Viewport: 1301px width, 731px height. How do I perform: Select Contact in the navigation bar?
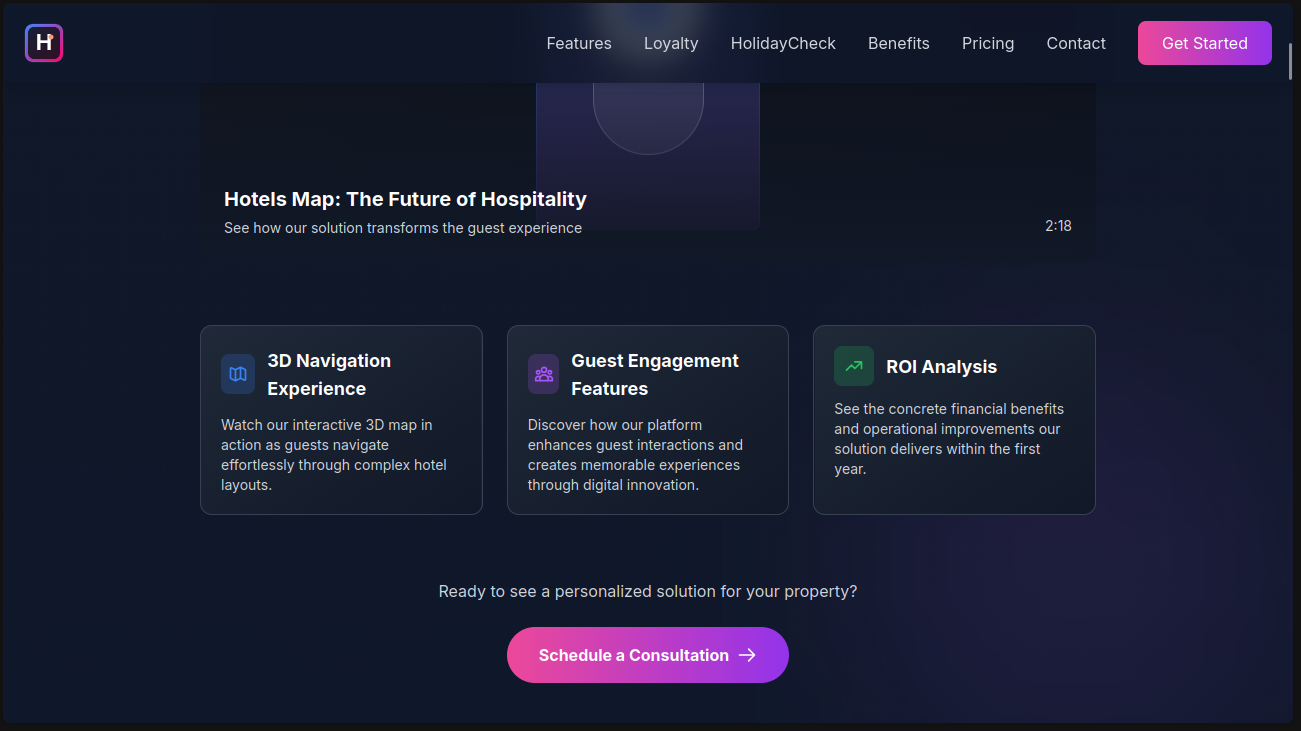pos(1076,43)
